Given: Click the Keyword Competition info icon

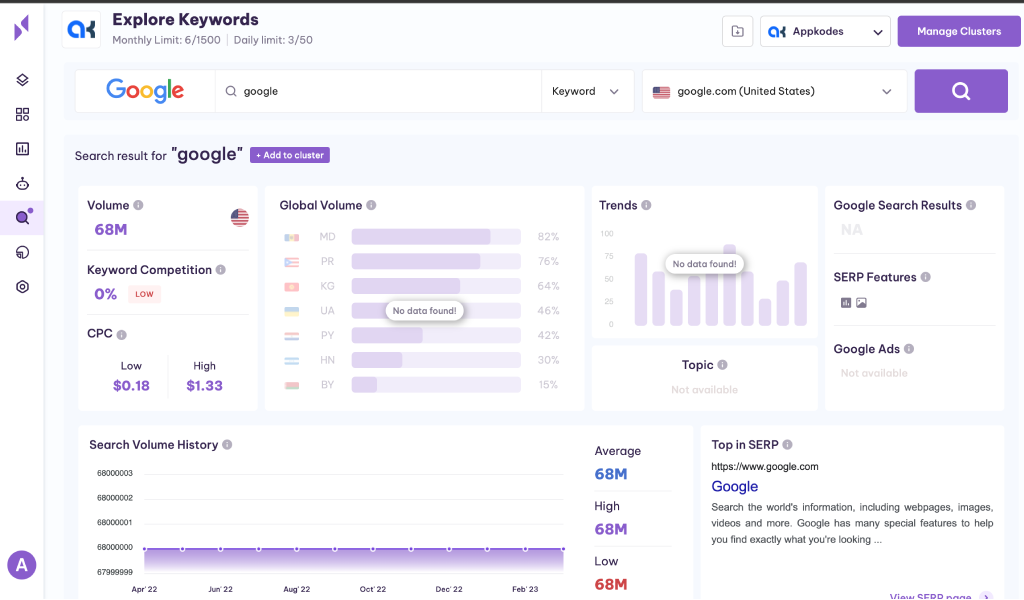Looking at the screenshot, I should (x=221, y=270).
